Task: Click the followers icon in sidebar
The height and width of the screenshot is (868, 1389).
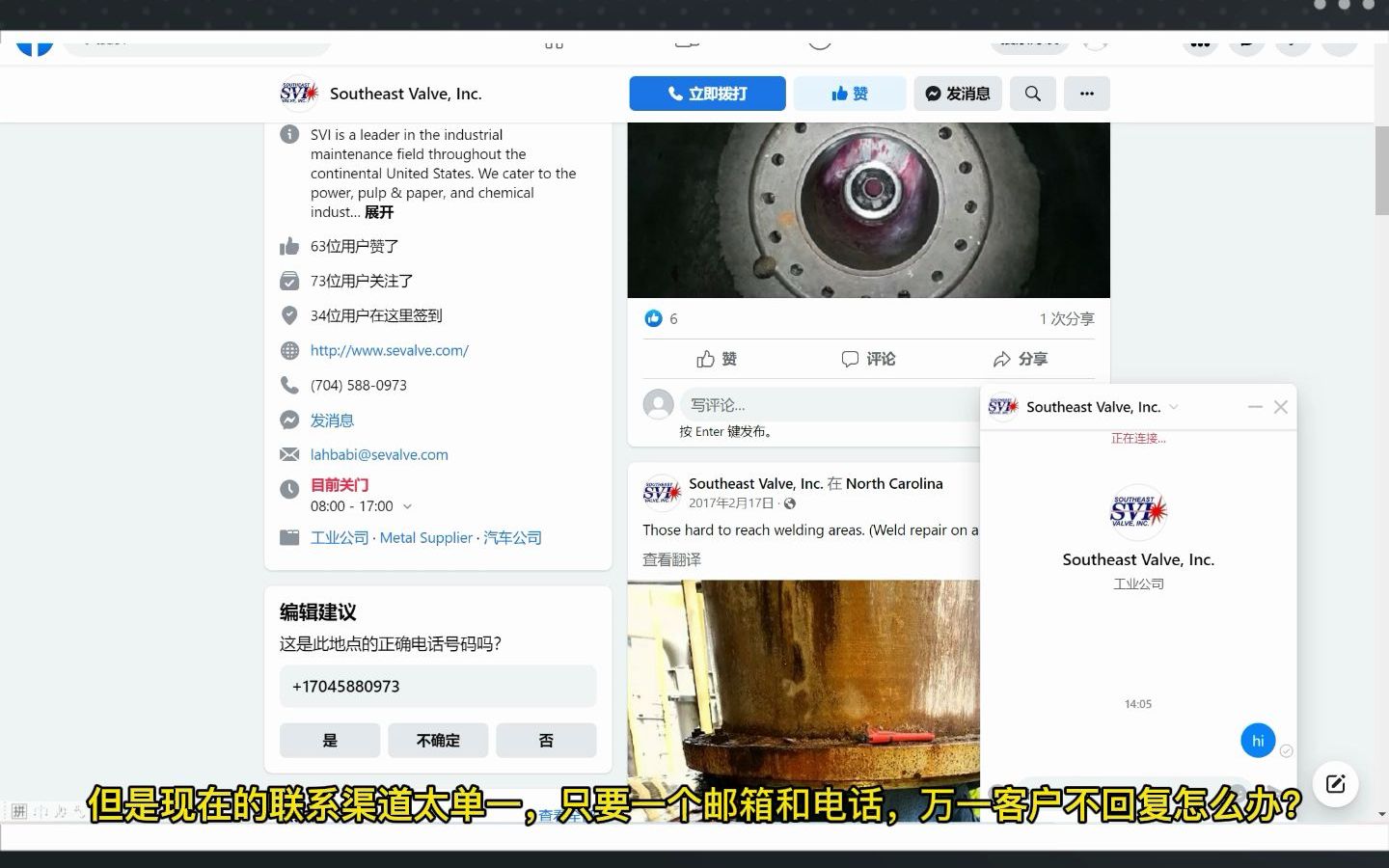Action: point(289,281)
